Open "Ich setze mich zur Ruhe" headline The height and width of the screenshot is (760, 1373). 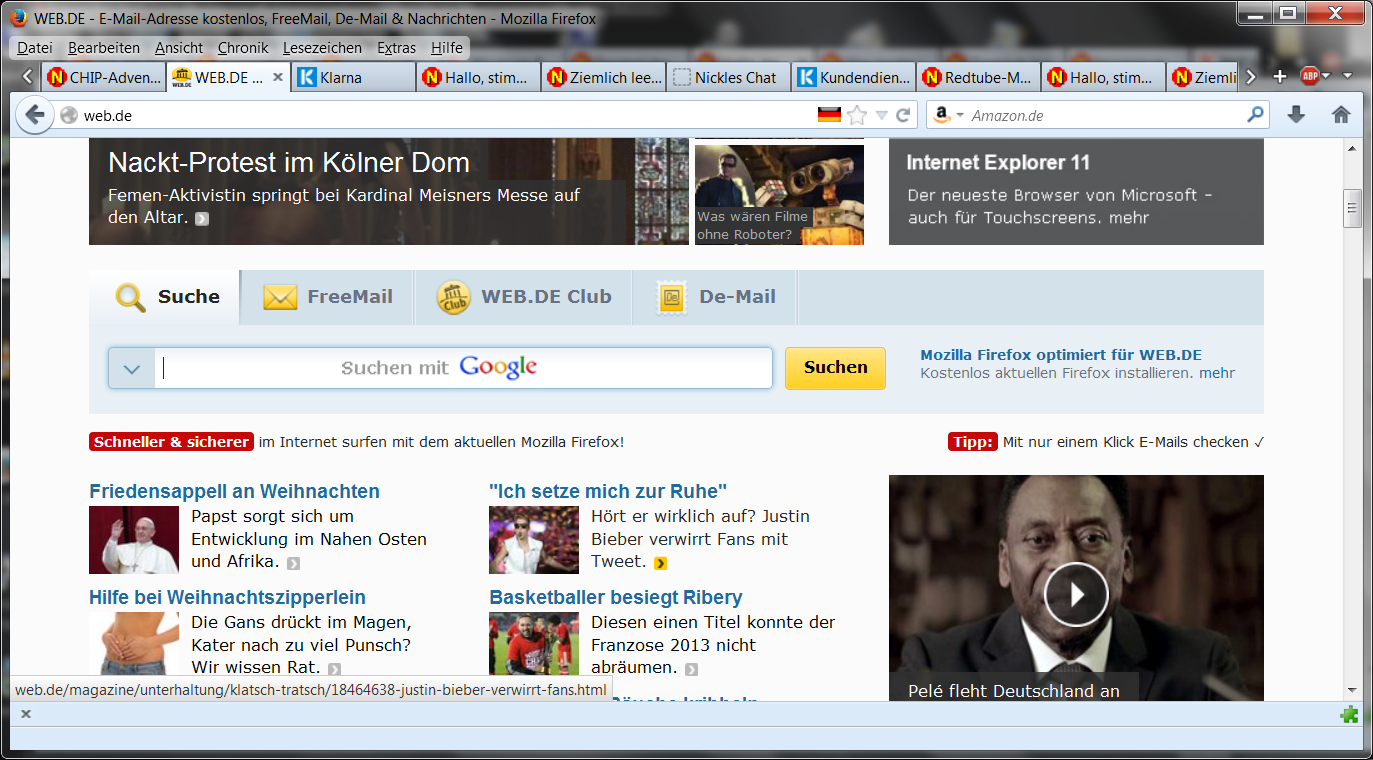608,491
